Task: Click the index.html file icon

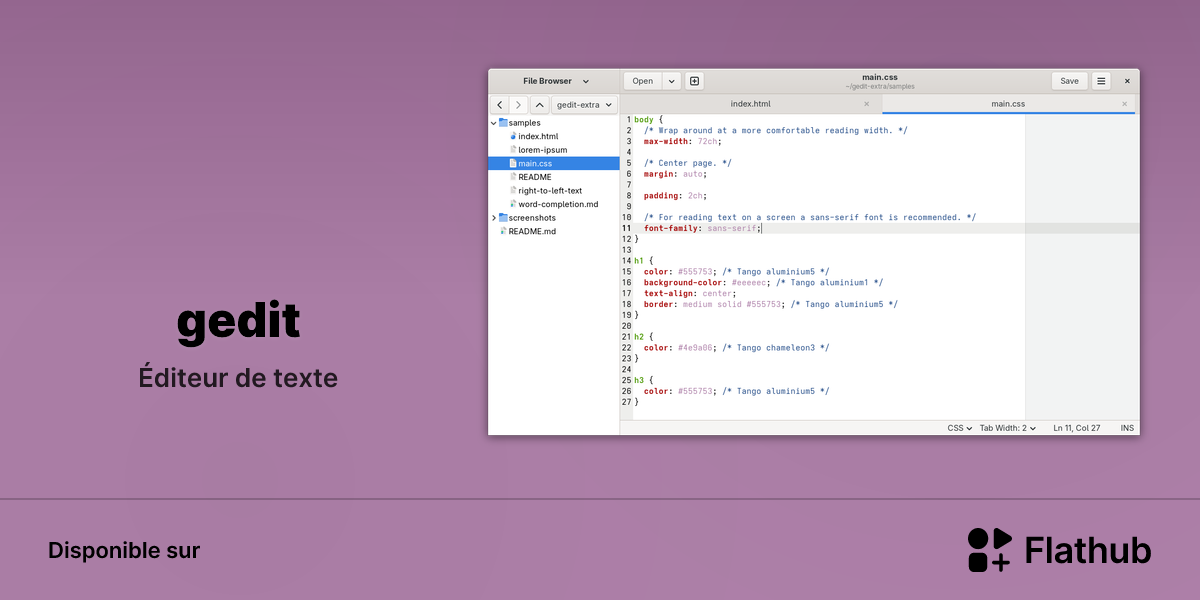Action: point(513,136)
